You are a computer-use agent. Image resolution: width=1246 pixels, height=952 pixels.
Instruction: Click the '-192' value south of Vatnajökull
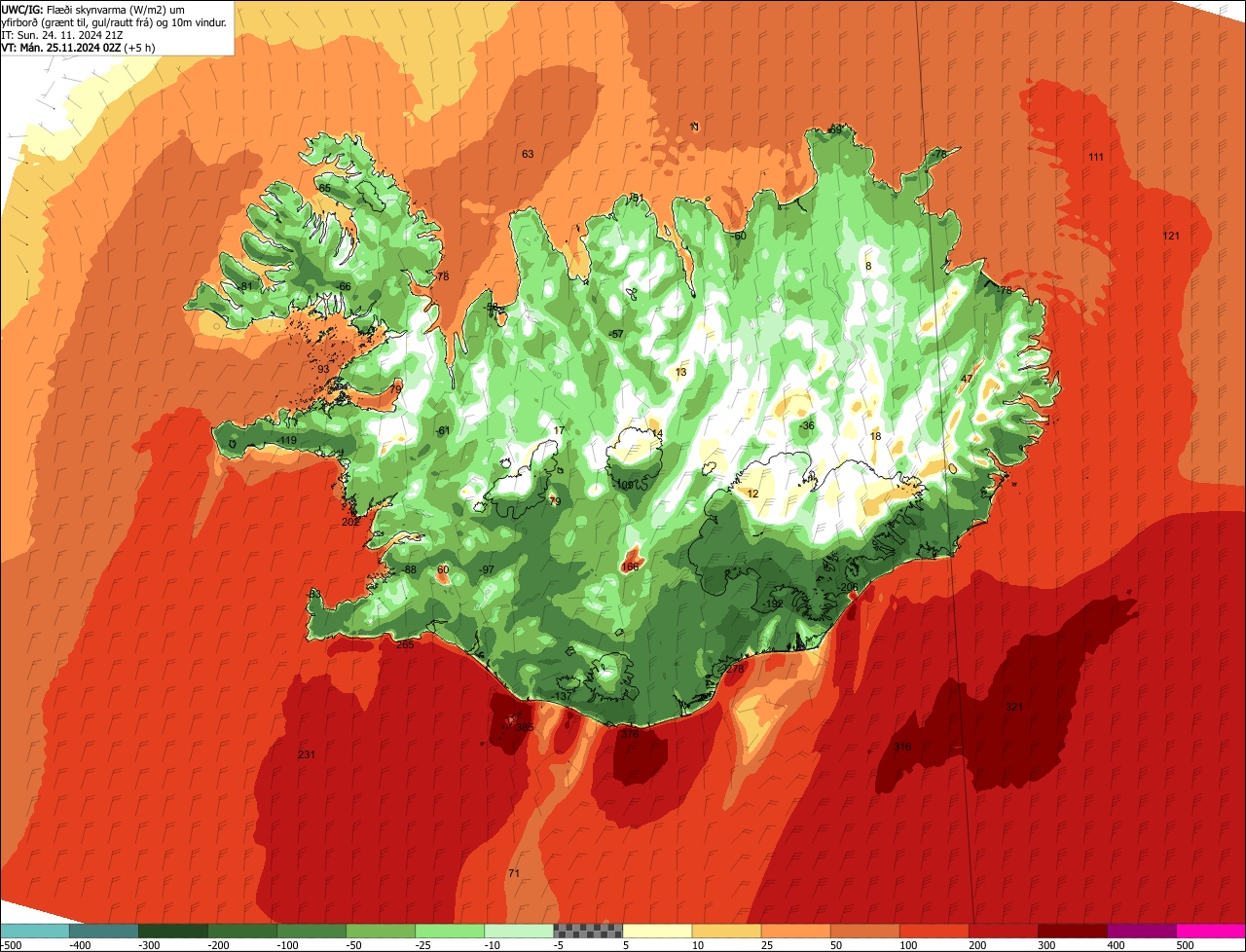coord(773,604)
